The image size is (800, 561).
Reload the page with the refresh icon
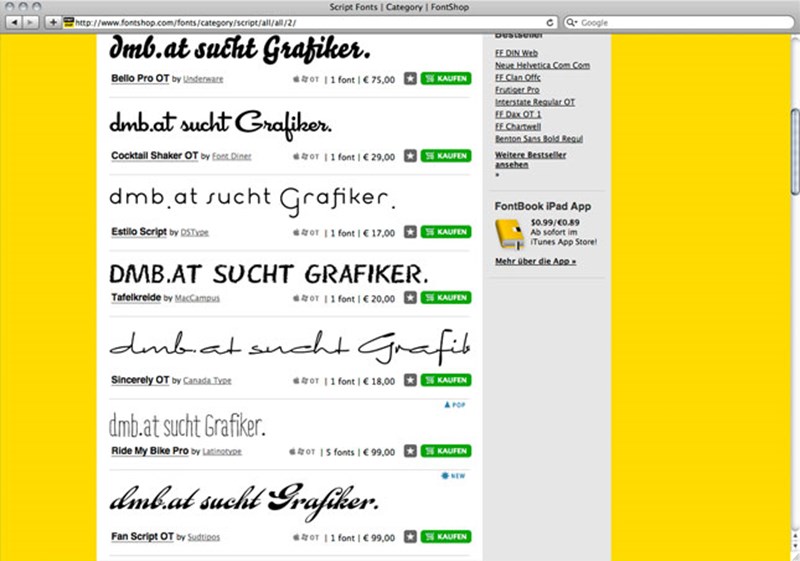(550, 22)
